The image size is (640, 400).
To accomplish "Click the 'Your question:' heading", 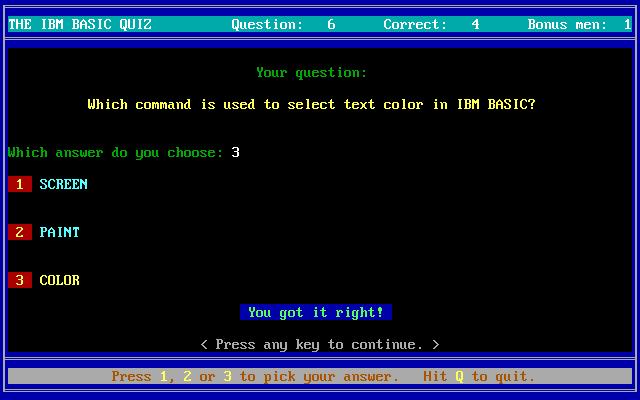I will (x=311, y=72).
